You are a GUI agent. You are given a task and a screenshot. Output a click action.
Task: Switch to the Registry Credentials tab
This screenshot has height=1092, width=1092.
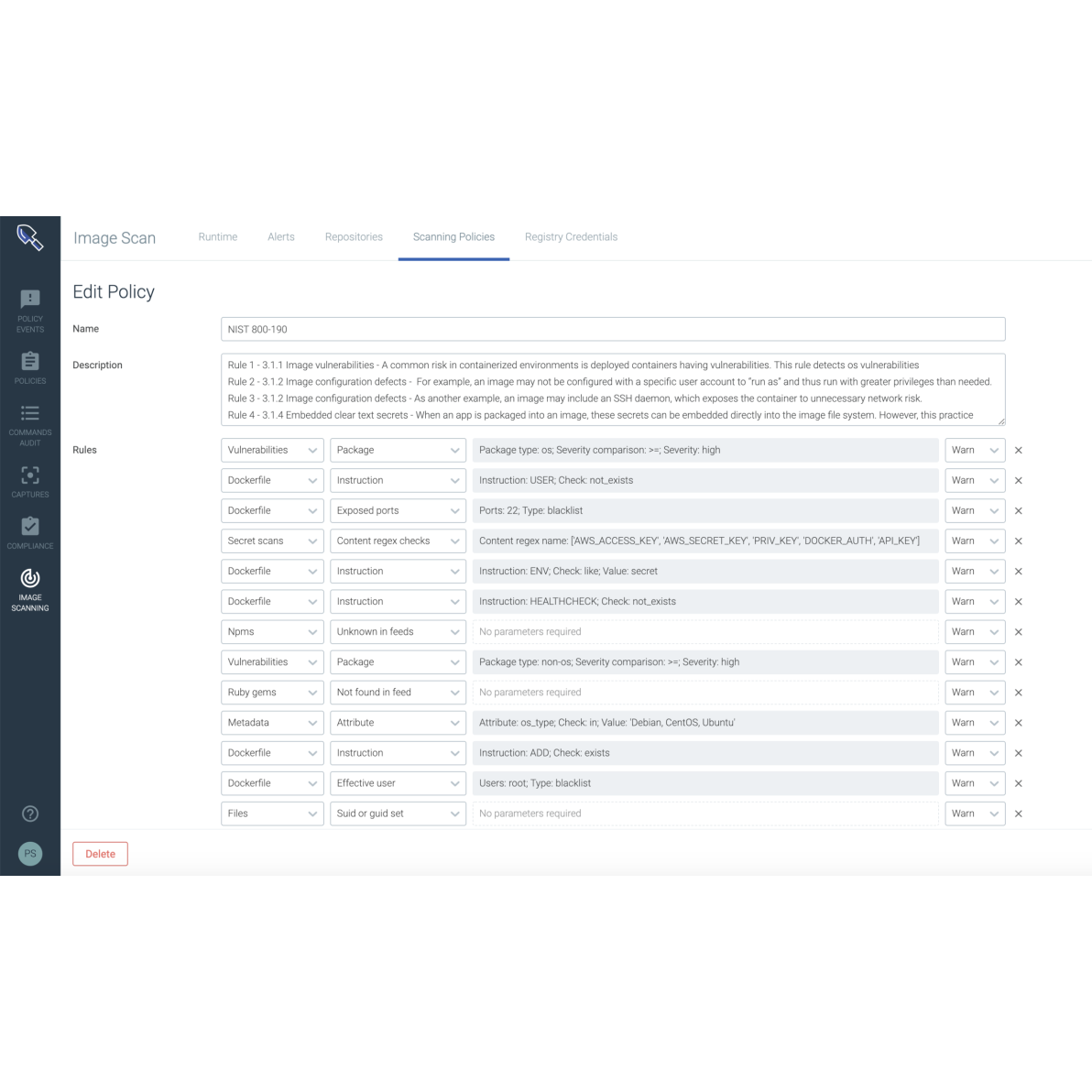pyautogui.click(x=571, y=237)
